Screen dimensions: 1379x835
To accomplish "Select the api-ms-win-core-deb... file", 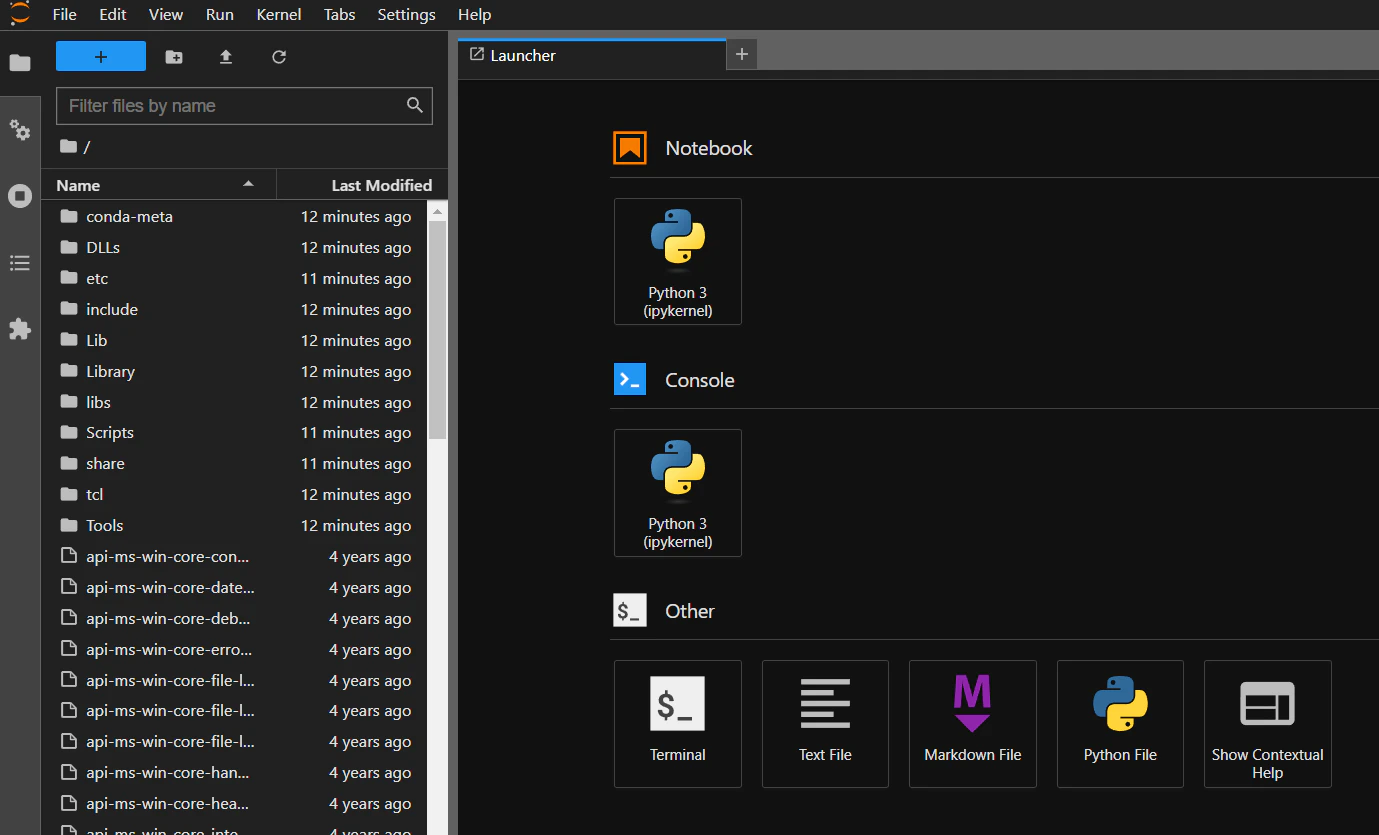I will click(234, 619).
